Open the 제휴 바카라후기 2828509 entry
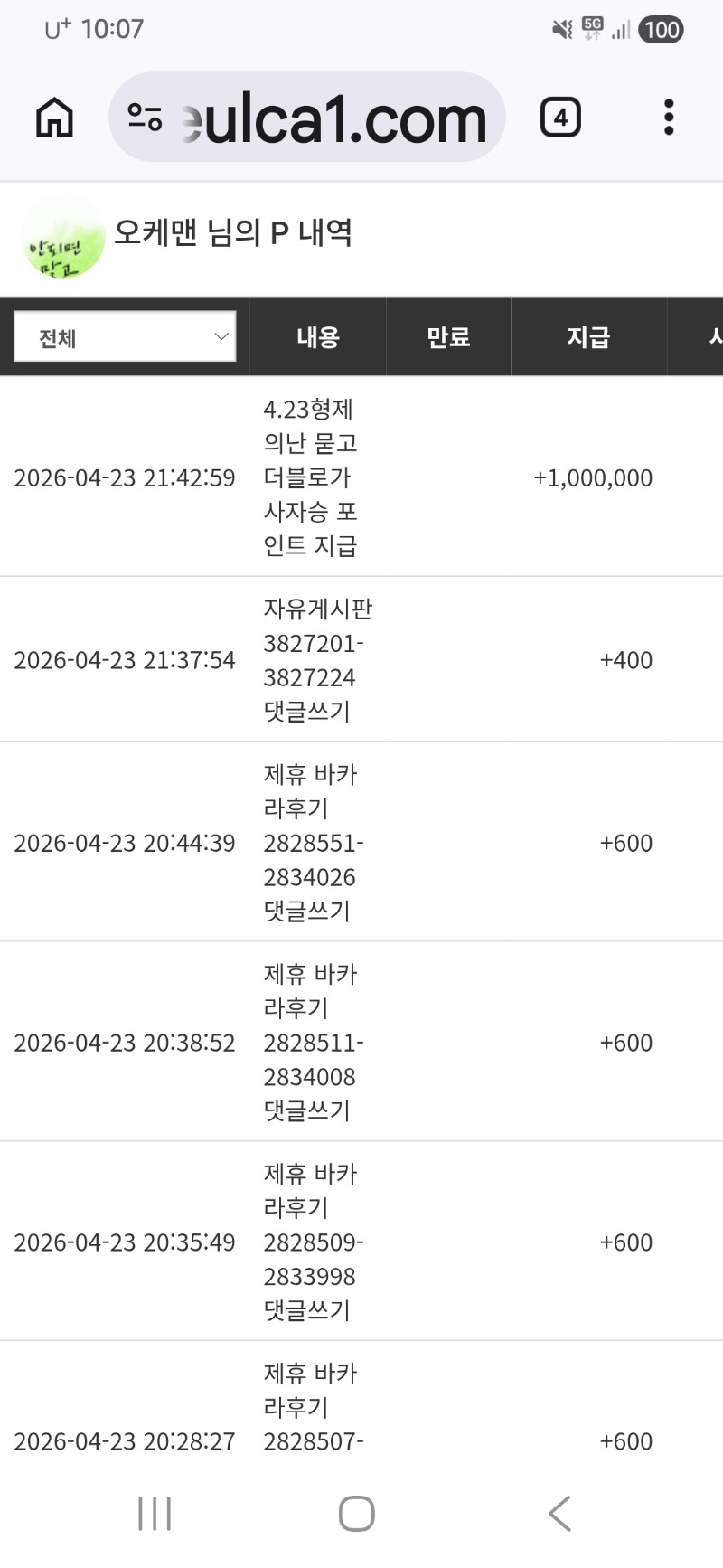This screenshot has width=723, height=1568. [312, 1242]
